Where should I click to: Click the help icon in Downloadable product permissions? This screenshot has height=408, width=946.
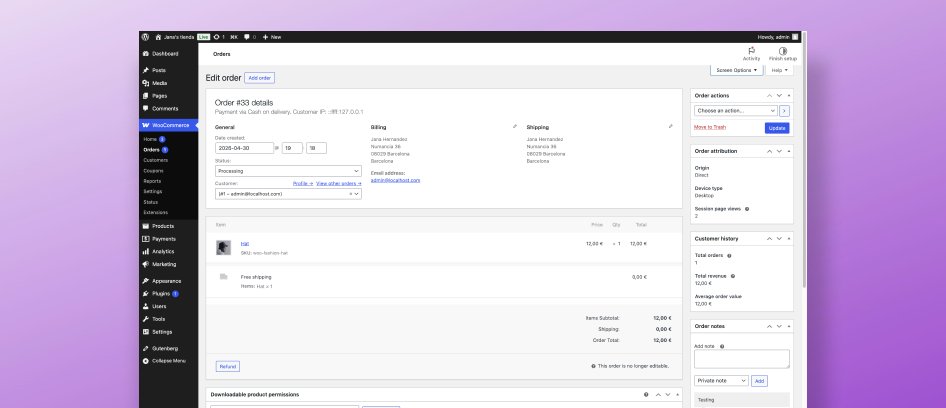[x=646, y=394]
